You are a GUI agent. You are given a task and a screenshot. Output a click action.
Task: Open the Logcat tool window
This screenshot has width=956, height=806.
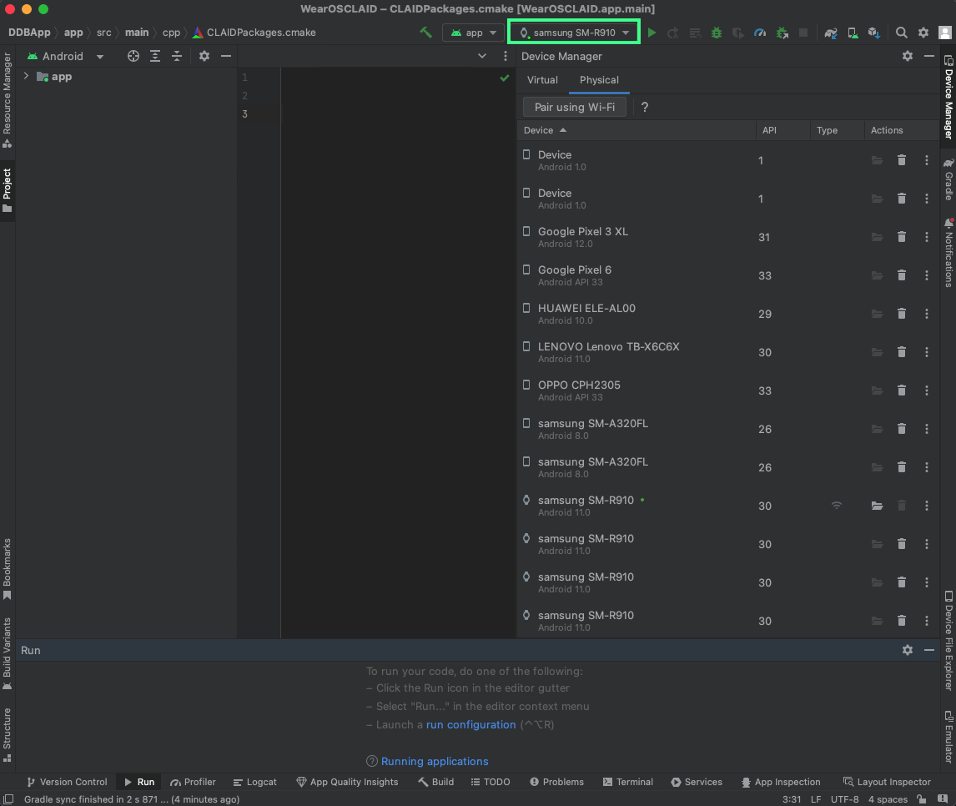click(x=255, y=782)
